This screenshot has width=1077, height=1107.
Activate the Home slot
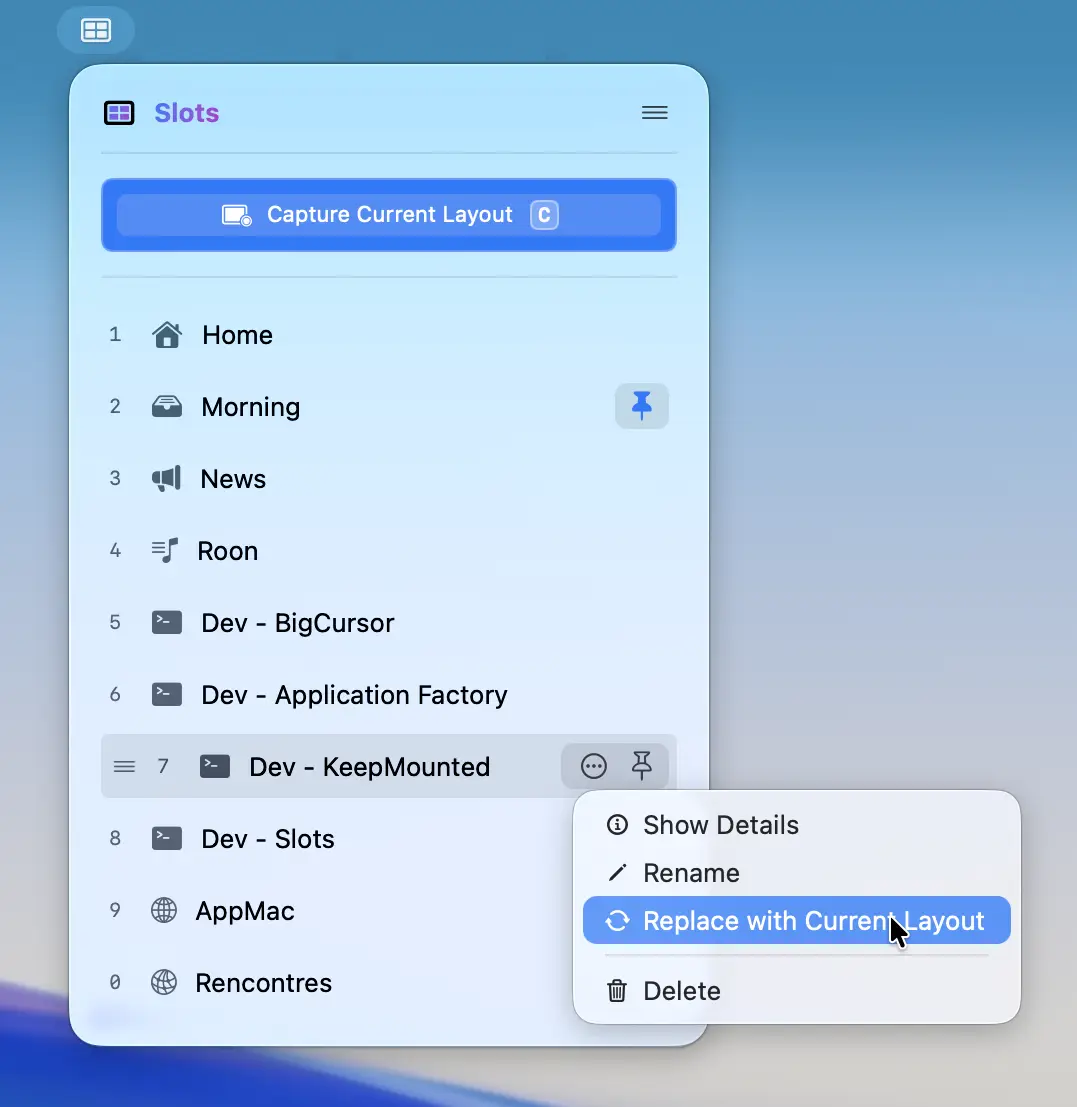tap(389, 335)
